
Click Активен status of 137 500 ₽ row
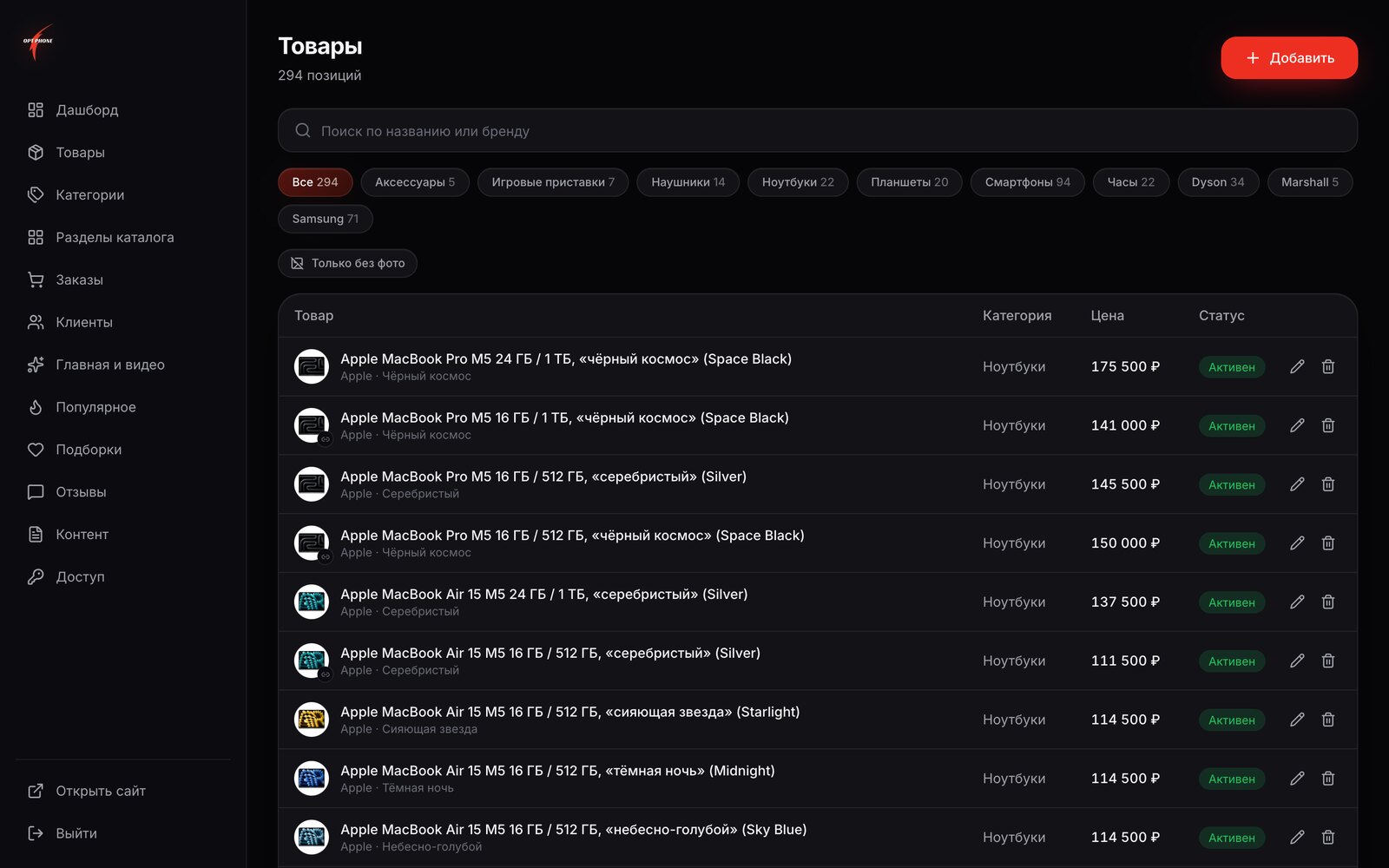[1232, 602]
